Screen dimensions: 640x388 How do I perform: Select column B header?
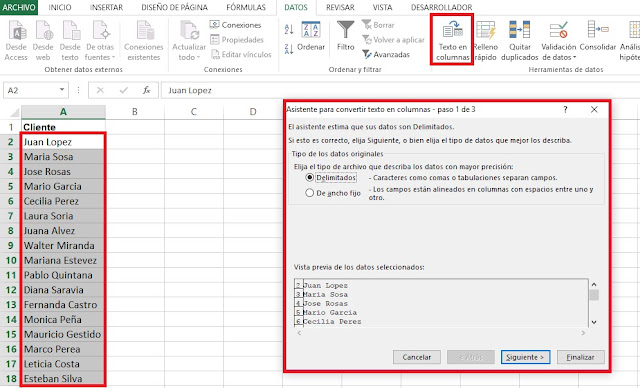(135, 112)
